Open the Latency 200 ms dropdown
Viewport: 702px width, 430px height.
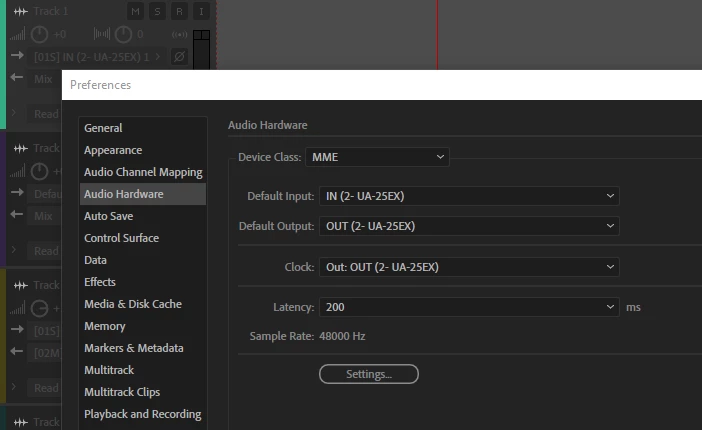[x=469, y=307]
